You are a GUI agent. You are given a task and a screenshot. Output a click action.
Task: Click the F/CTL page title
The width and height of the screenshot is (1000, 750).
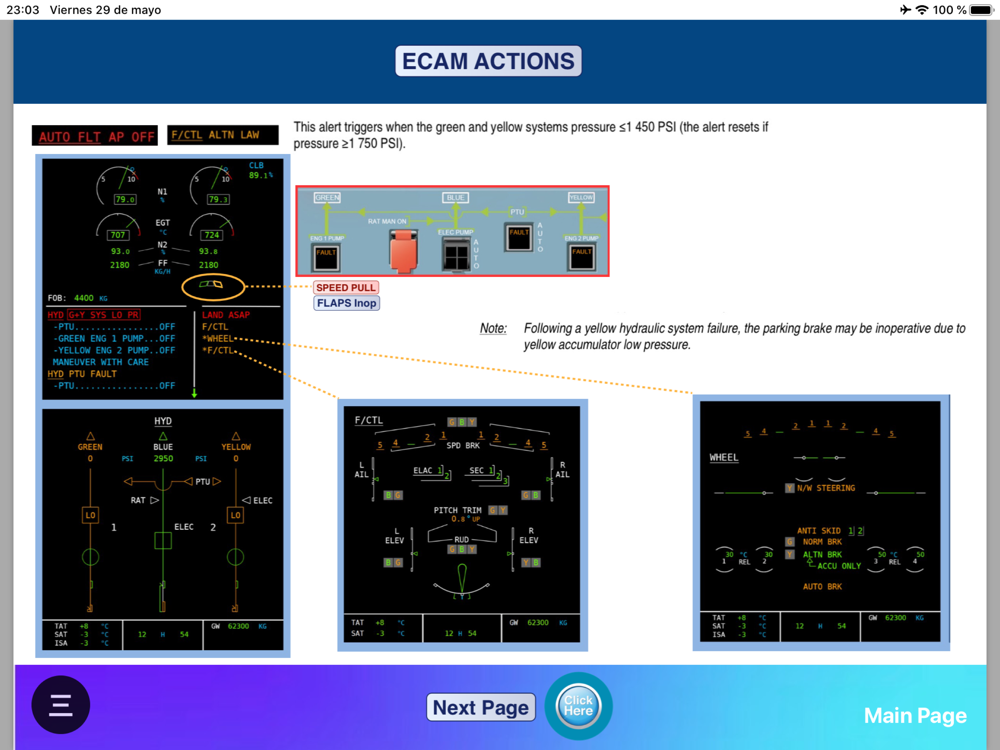click(369, 420)
